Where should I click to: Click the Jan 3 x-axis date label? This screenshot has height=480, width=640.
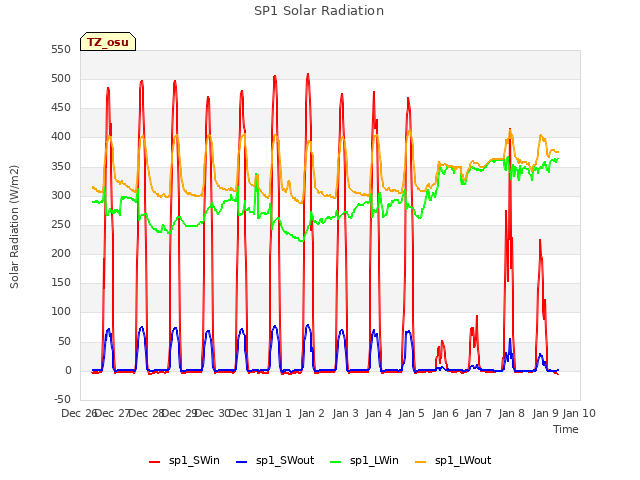click(345, 413)
